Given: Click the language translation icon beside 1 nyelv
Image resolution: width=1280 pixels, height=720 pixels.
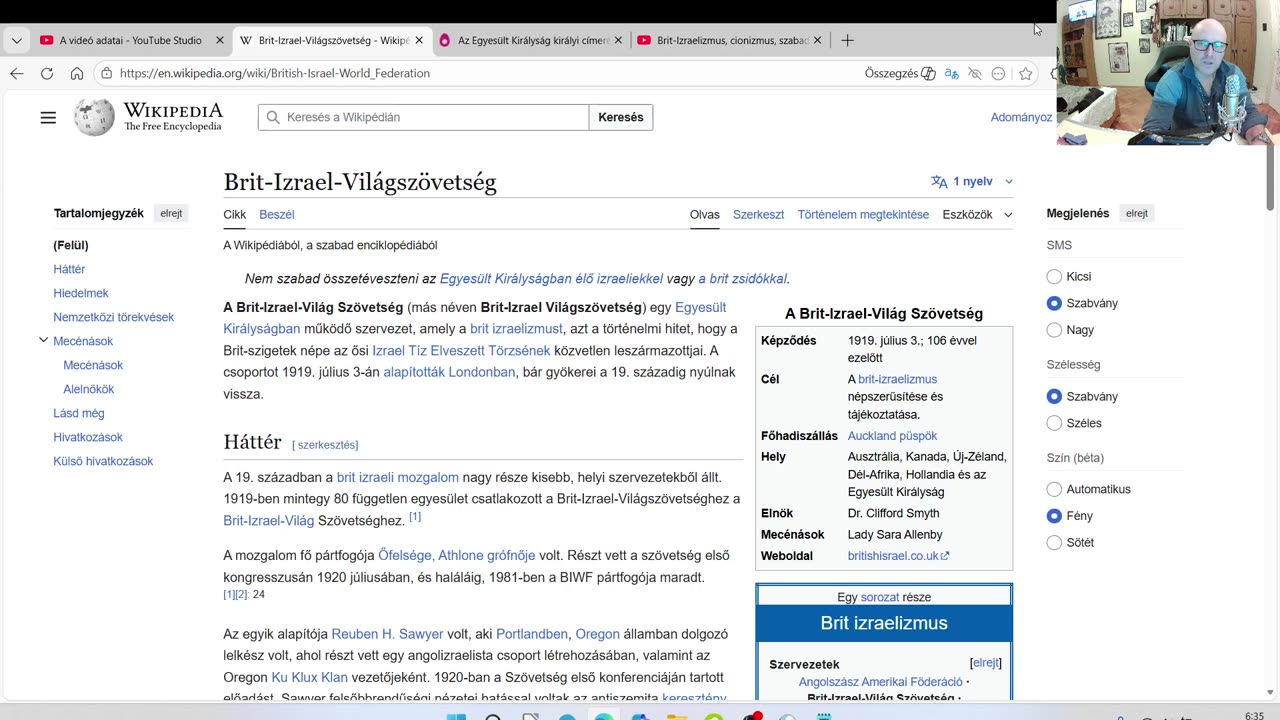Looking at the screenshot, I should [x=939, y=181].
